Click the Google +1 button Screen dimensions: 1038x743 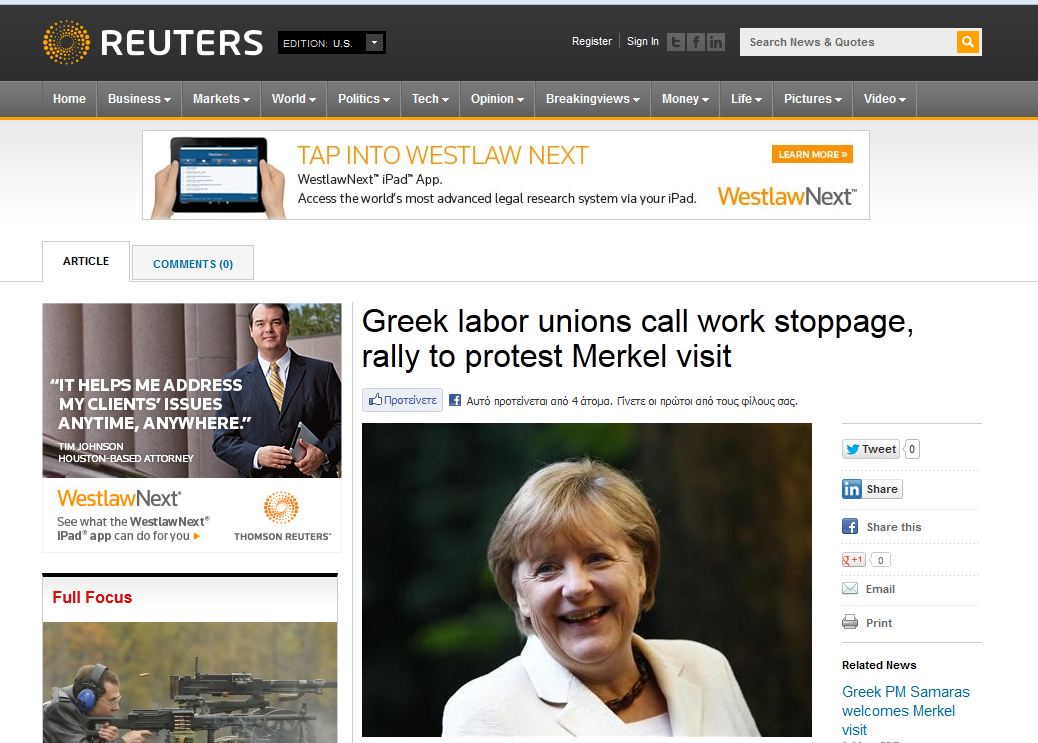(853, 560)
